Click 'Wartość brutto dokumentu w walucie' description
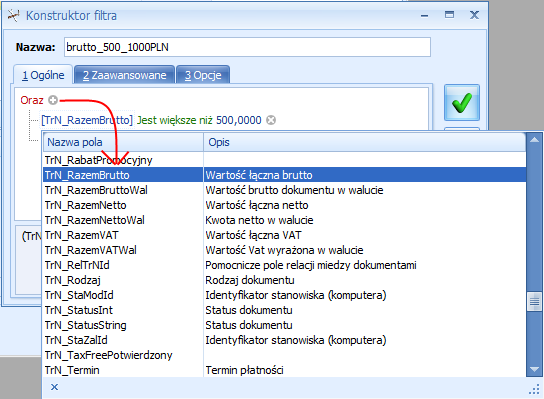The width and height of the screenshot is (544, 399). coord(294,190)
